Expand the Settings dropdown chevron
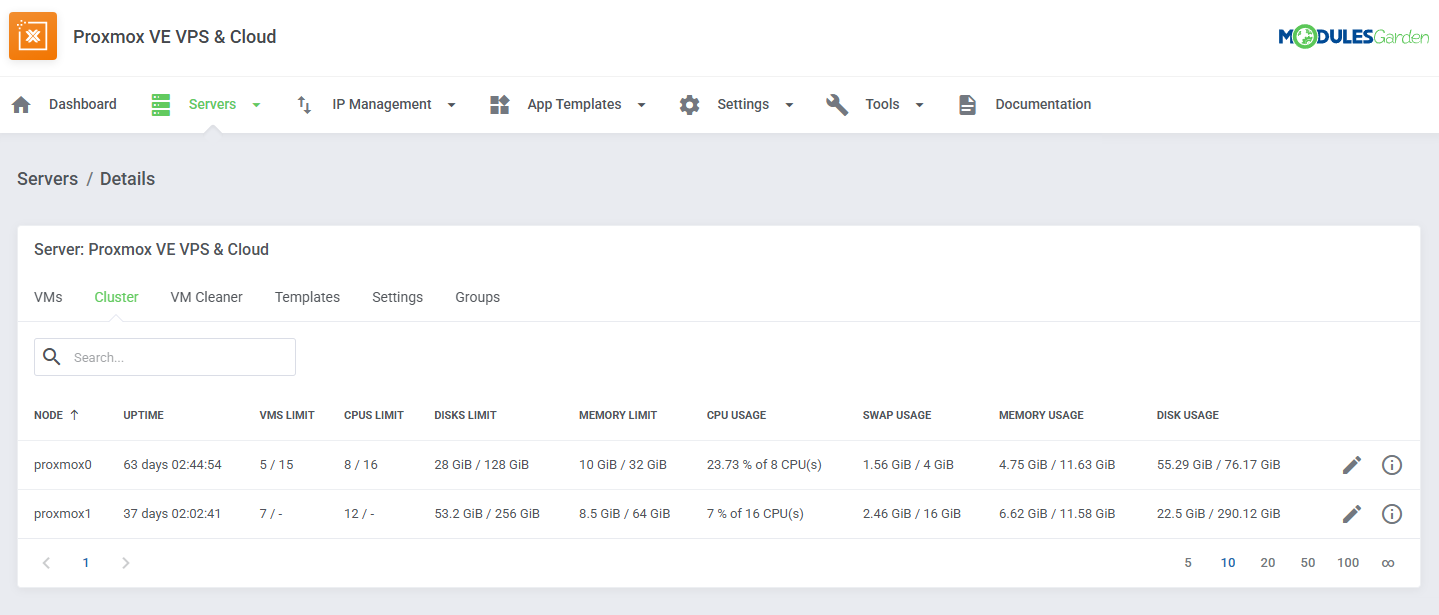The image size is (1439, 615). [x=789, y=104]
